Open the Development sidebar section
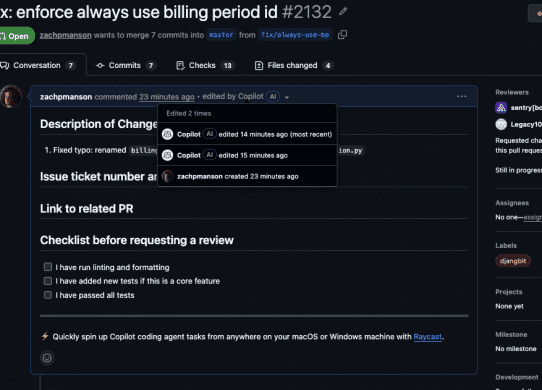 click(x=517, y=377)
